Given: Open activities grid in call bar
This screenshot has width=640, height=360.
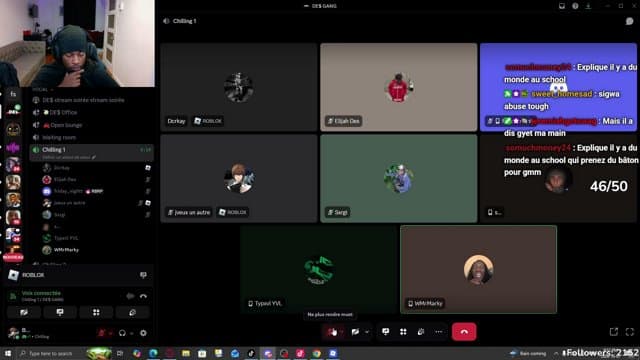Looking at the screenshot, I should (403, 332).
